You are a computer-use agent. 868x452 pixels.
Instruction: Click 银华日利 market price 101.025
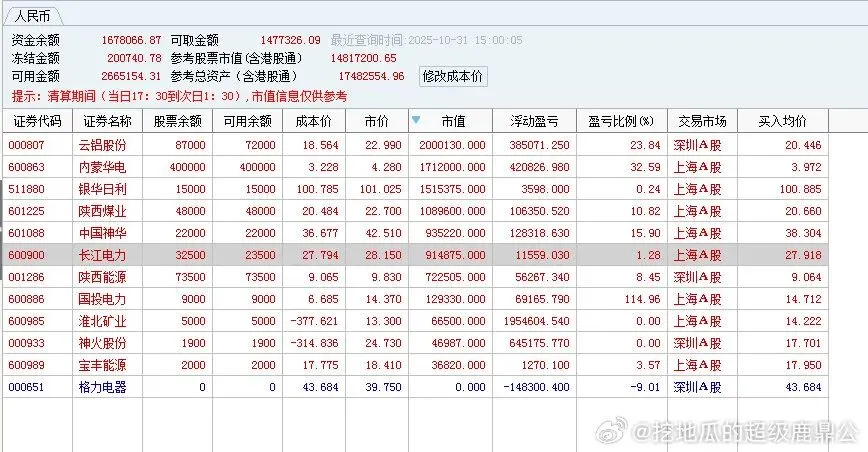(380, 189)
